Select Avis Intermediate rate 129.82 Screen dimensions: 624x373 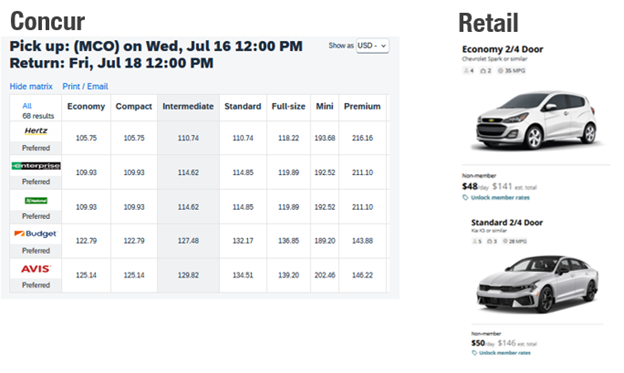188,275
